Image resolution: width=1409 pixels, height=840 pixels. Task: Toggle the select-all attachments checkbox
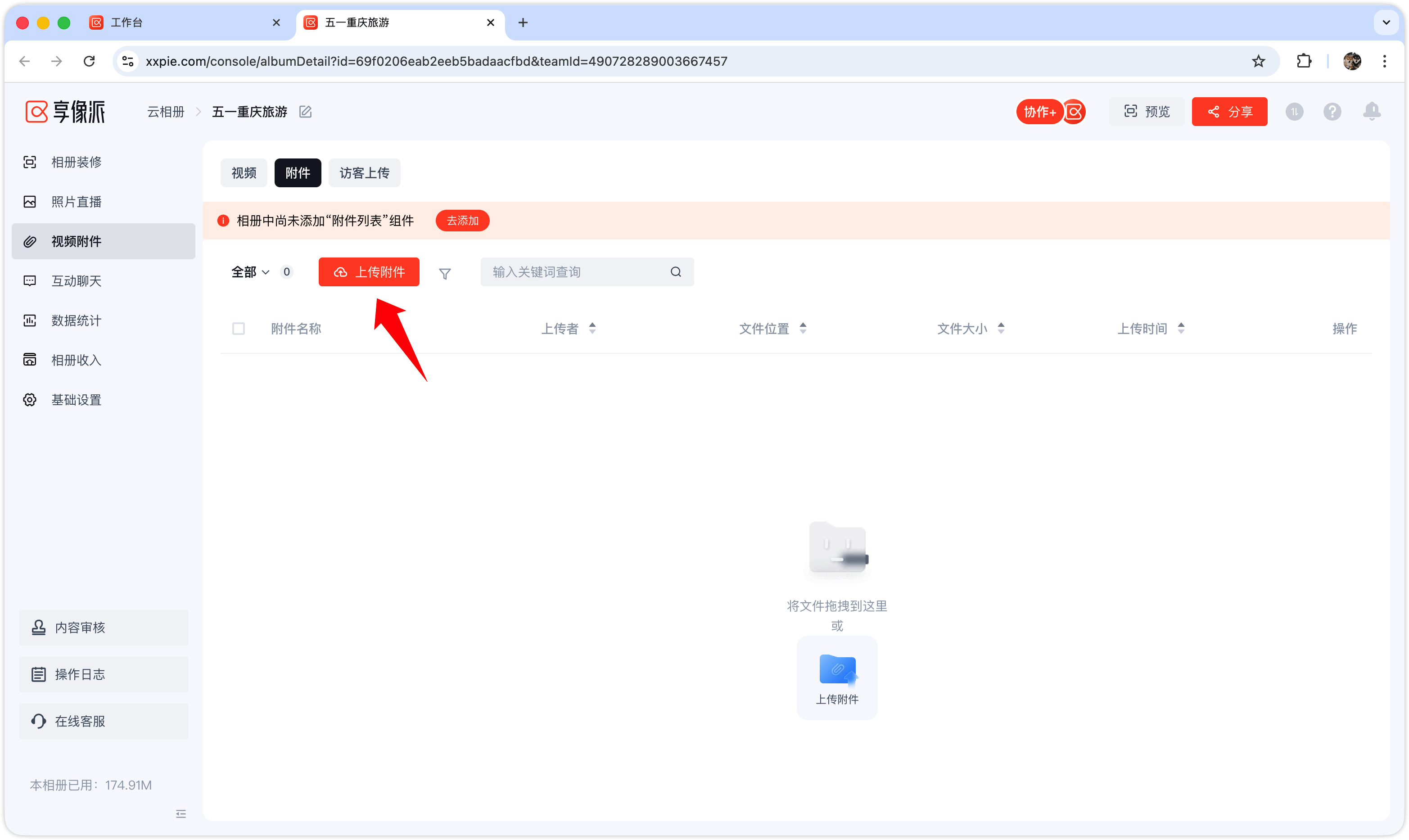[x=239, y=329]
